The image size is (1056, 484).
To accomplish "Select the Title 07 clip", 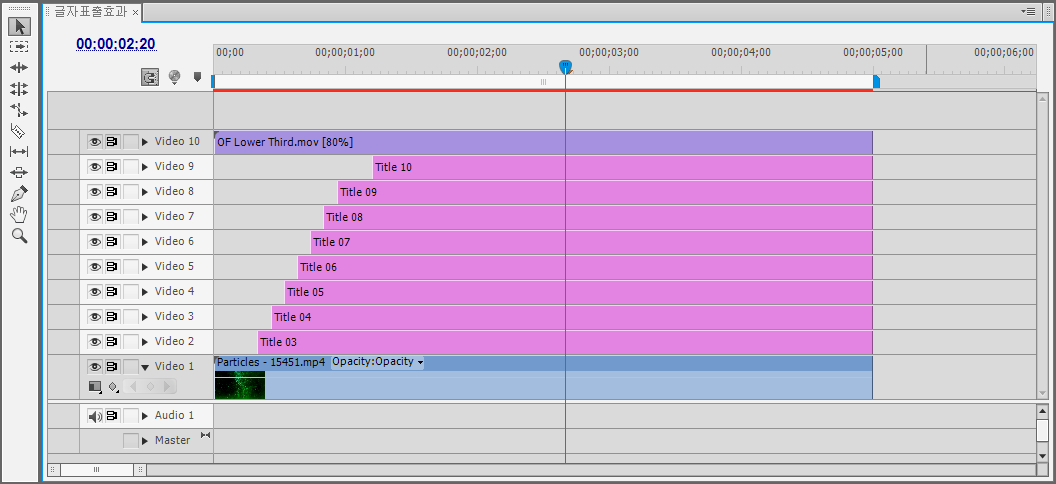I will (591, 242).
